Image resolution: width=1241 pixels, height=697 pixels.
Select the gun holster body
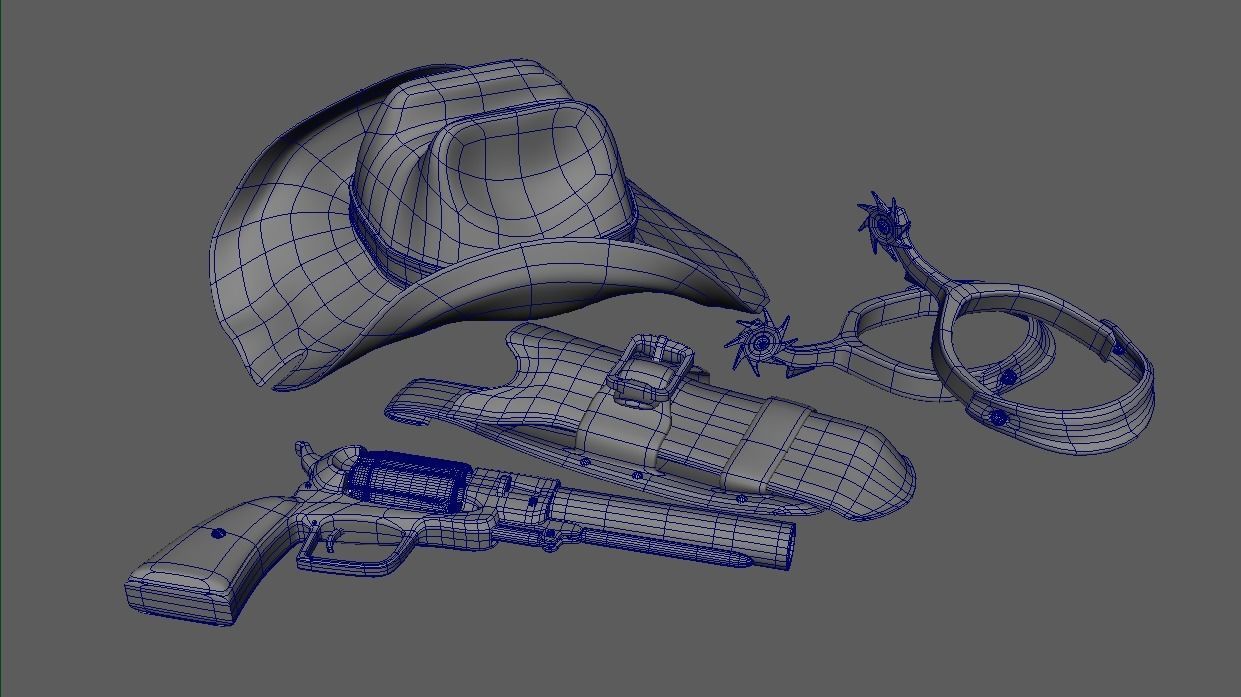click(650, 420)
